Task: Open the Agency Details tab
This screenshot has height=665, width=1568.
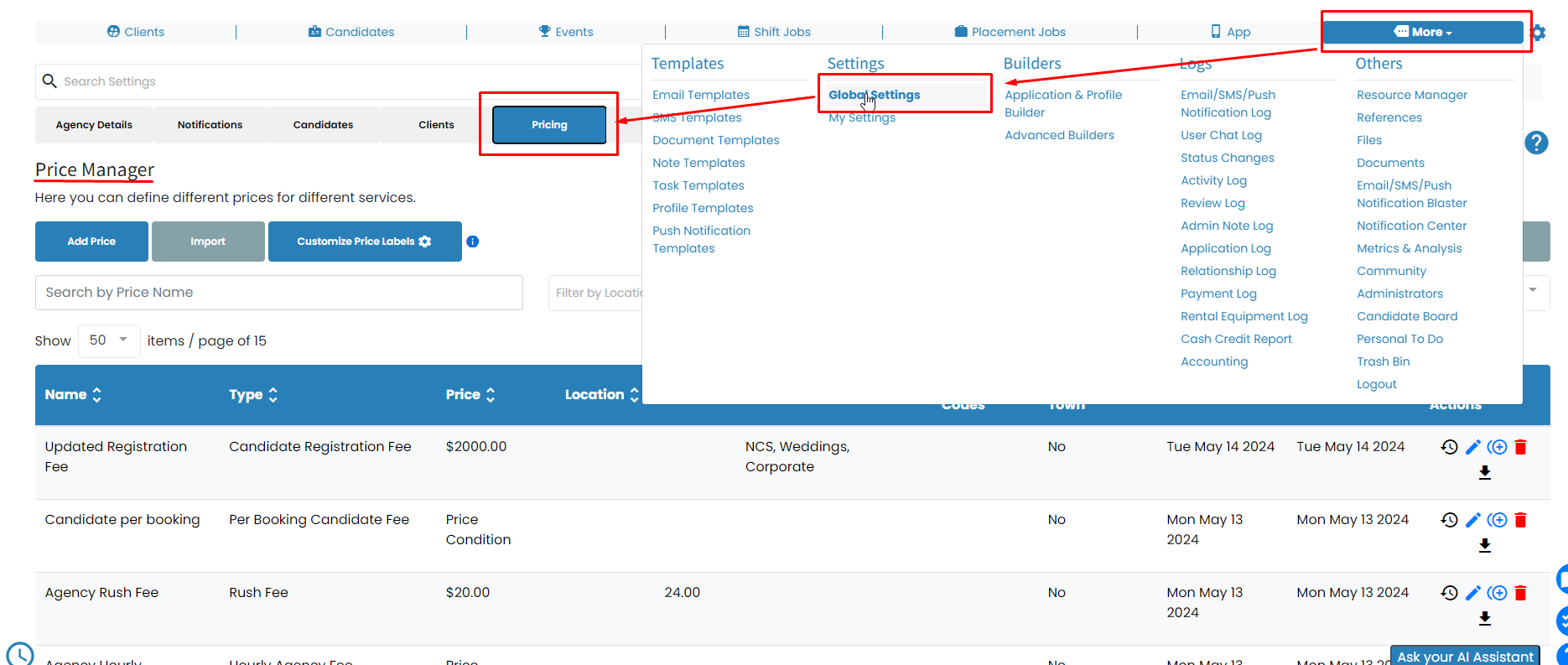Action: (94, 125)
